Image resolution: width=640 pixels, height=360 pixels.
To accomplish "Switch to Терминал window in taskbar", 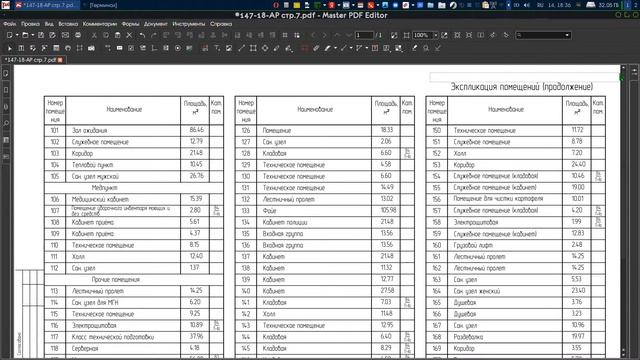I will [102, 5].
